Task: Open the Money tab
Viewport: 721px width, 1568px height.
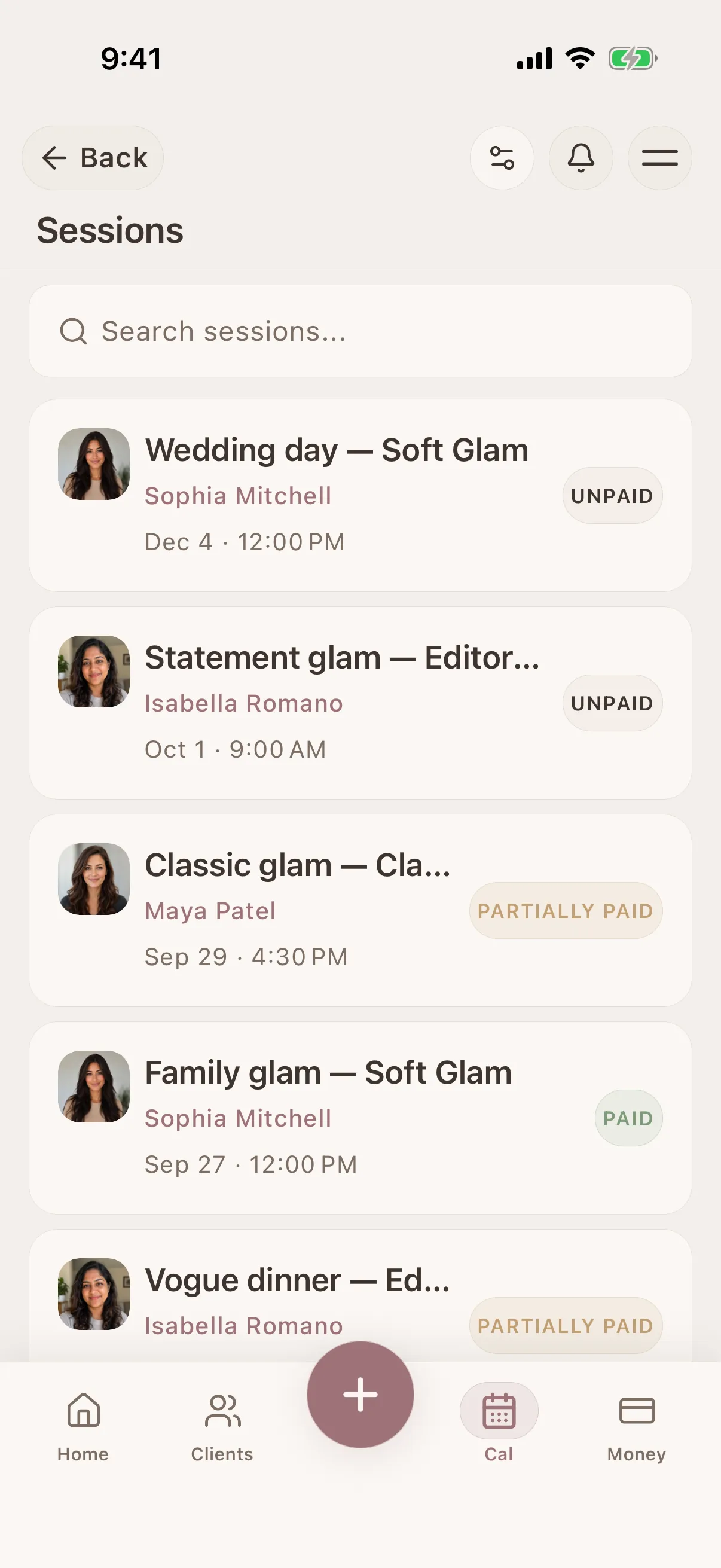Action: [637, 1427]
